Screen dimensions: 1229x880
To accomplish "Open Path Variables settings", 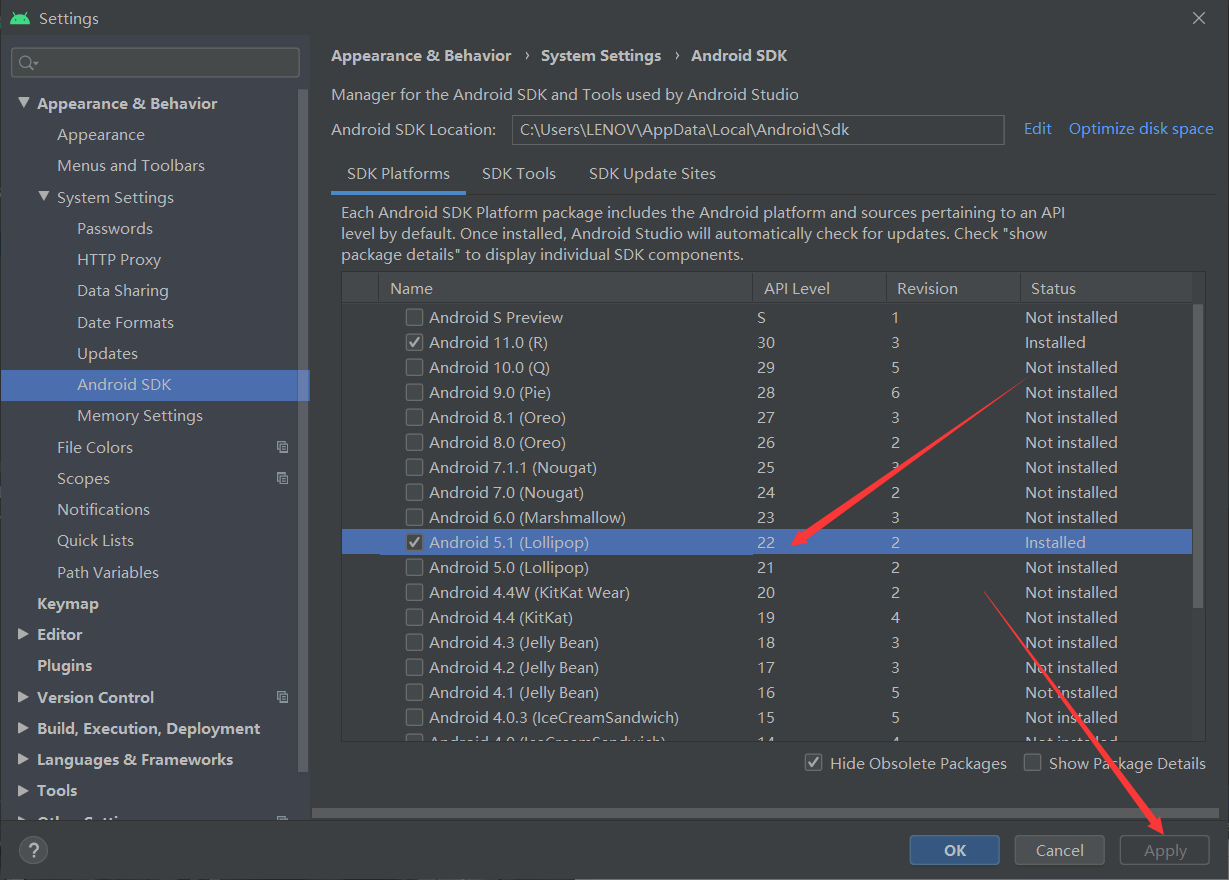I will (x=108, y=573).
